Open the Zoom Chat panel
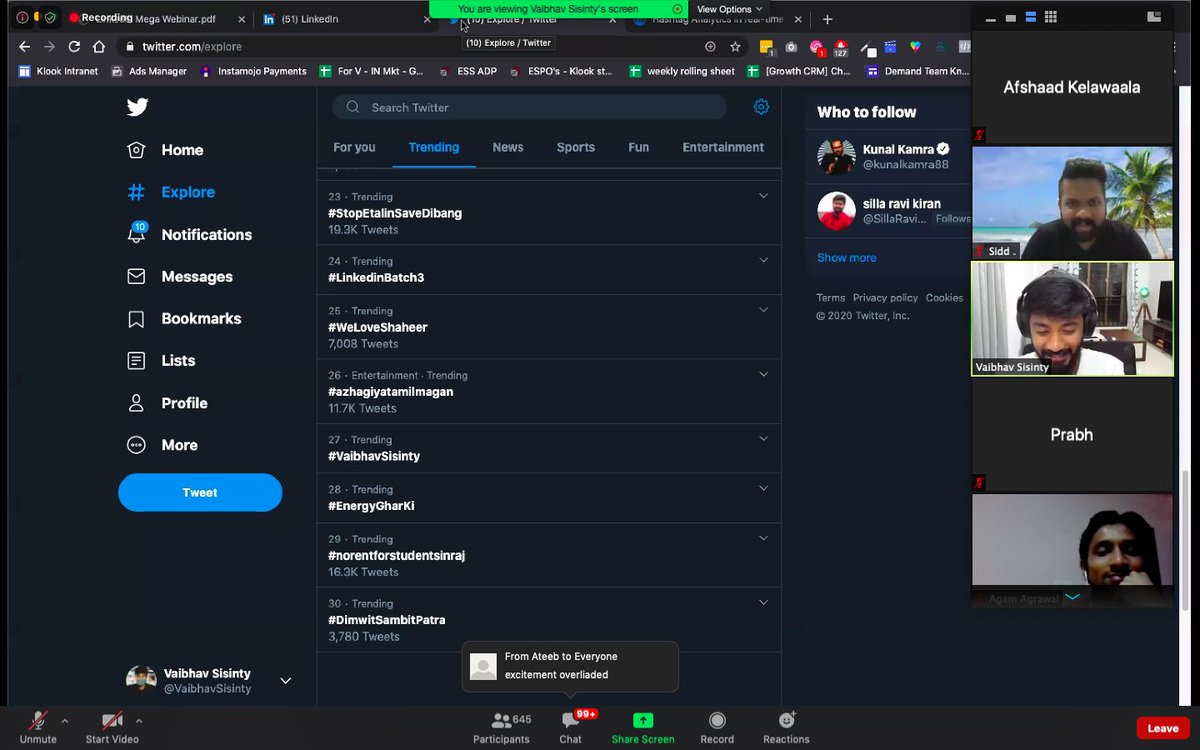 tap(570, 727)
